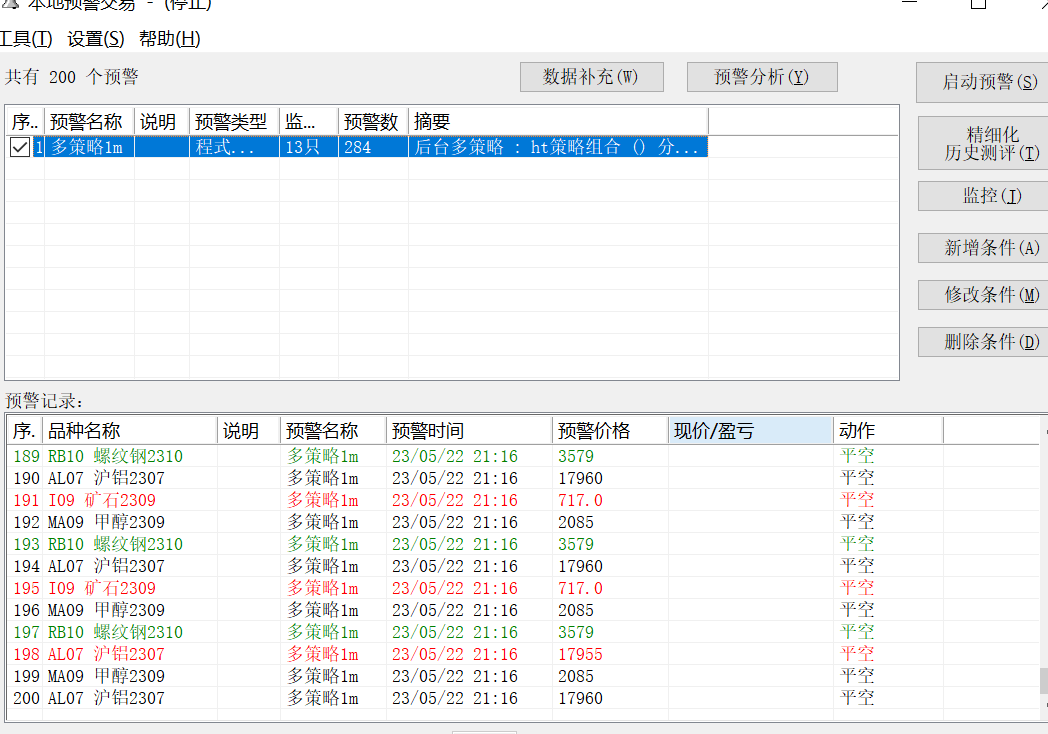Click the 数据补充(W) button
The image size is (1048, 734).
point(592,77)
